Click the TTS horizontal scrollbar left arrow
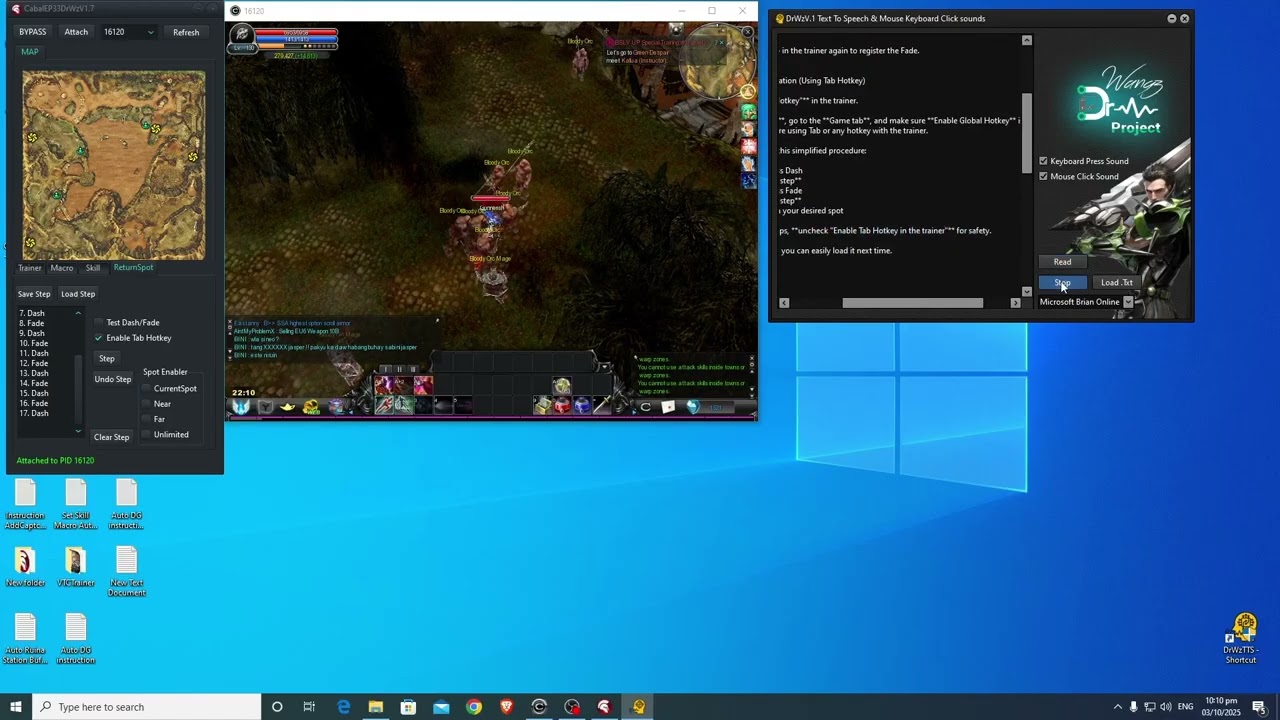The height and width of the screenshot is (720, 1280). [784, 303]
